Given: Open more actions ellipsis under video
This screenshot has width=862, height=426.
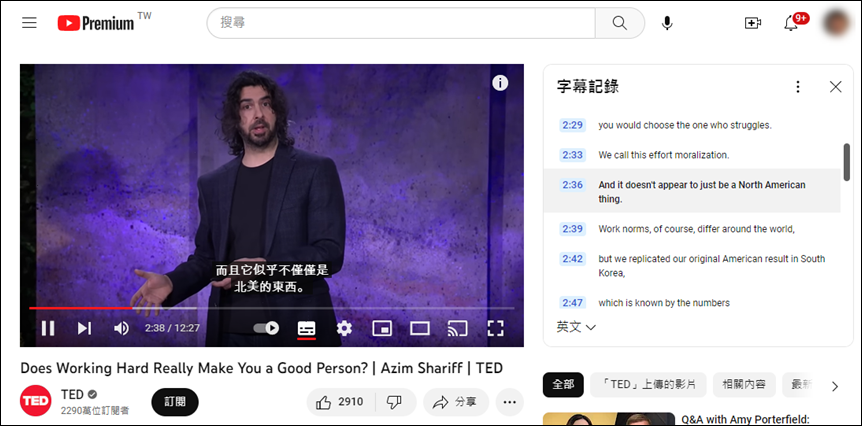Looking at the screenshot, I should [x=510, y=402].
